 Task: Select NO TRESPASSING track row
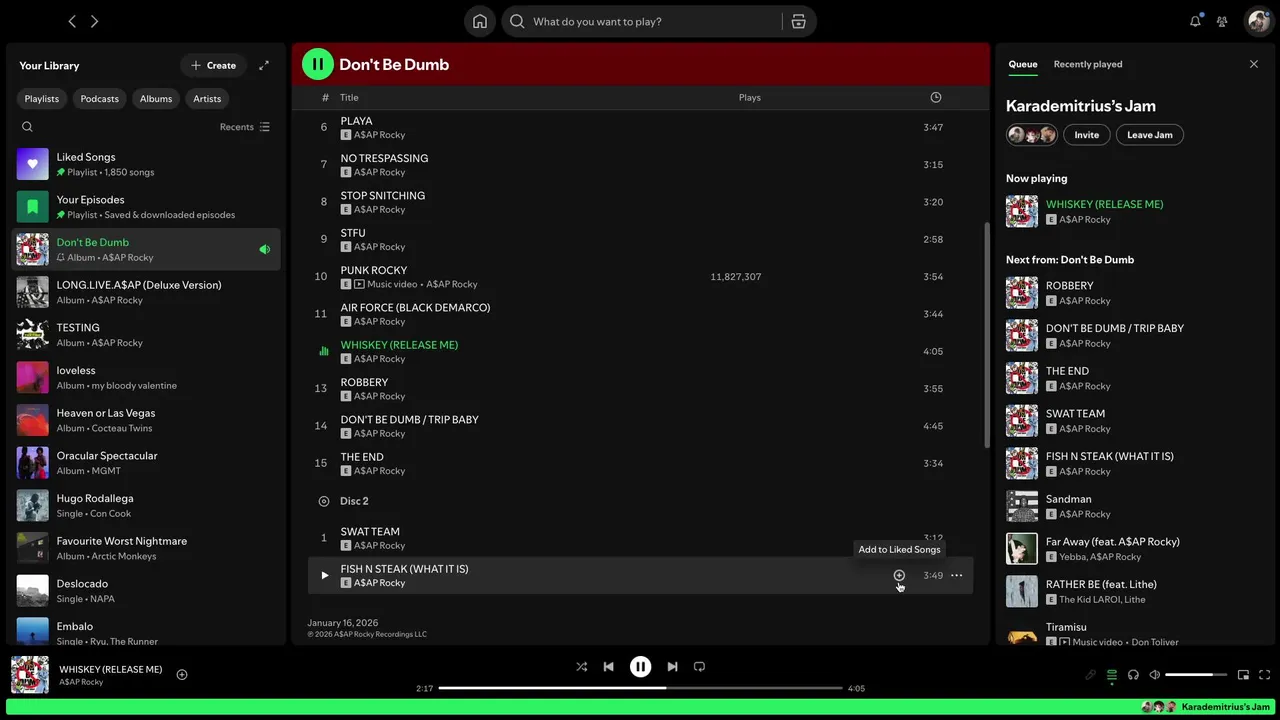click(x=640, y=165)
